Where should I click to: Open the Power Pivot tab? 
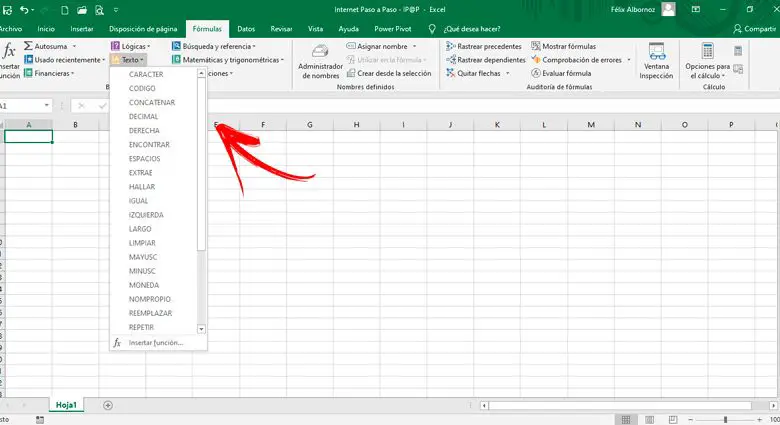click(x=392, y=29)
